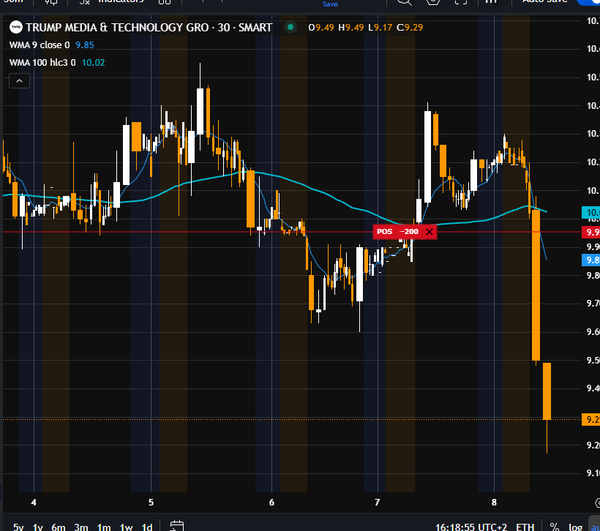600x531 pixels.
Task: Select the WMA 100 hlc3 indicator legend
Action: (x=42, y=63)
